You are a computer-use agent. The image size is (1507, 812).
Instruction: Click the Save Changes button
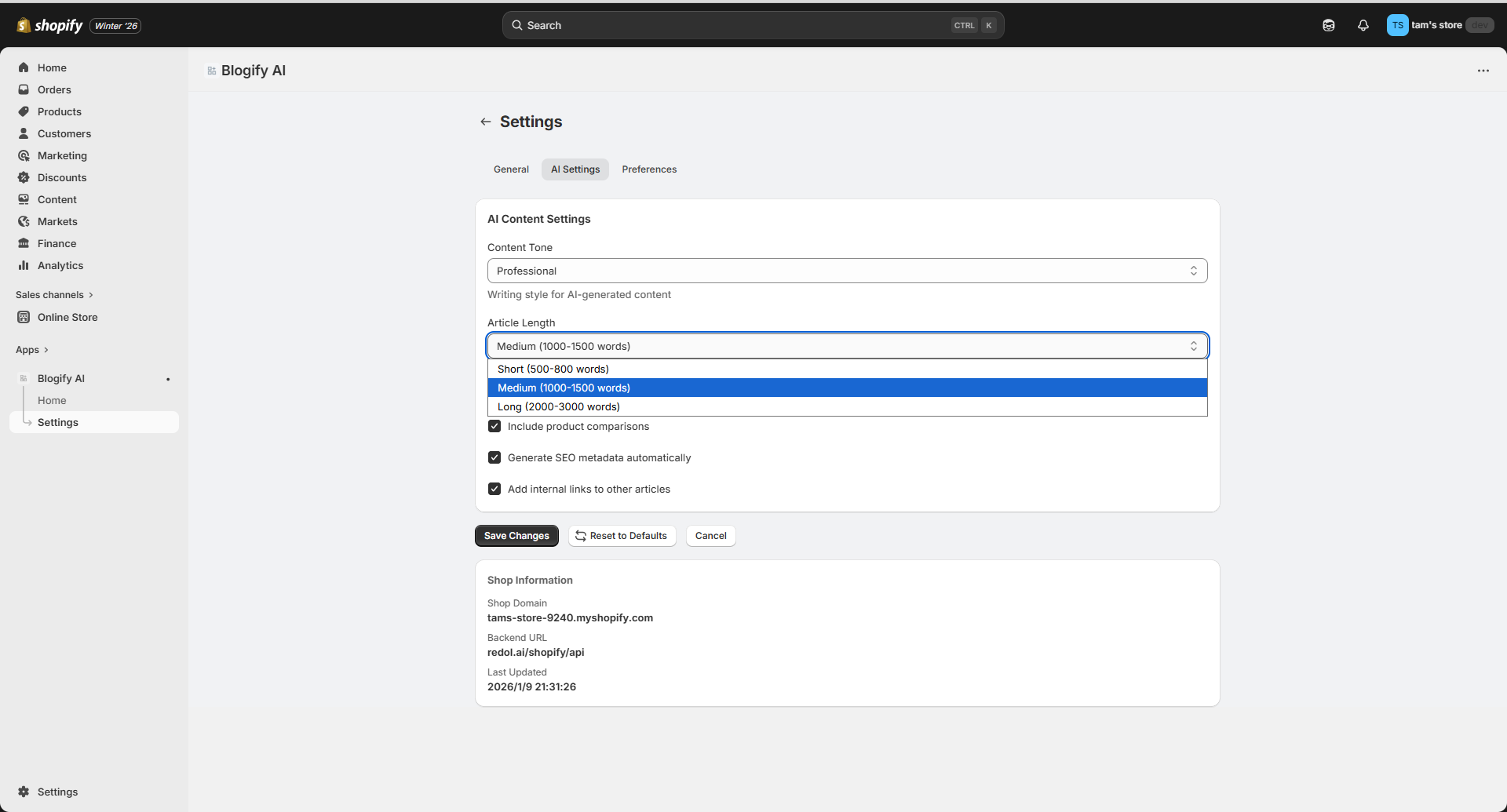[x=516, y=536]
